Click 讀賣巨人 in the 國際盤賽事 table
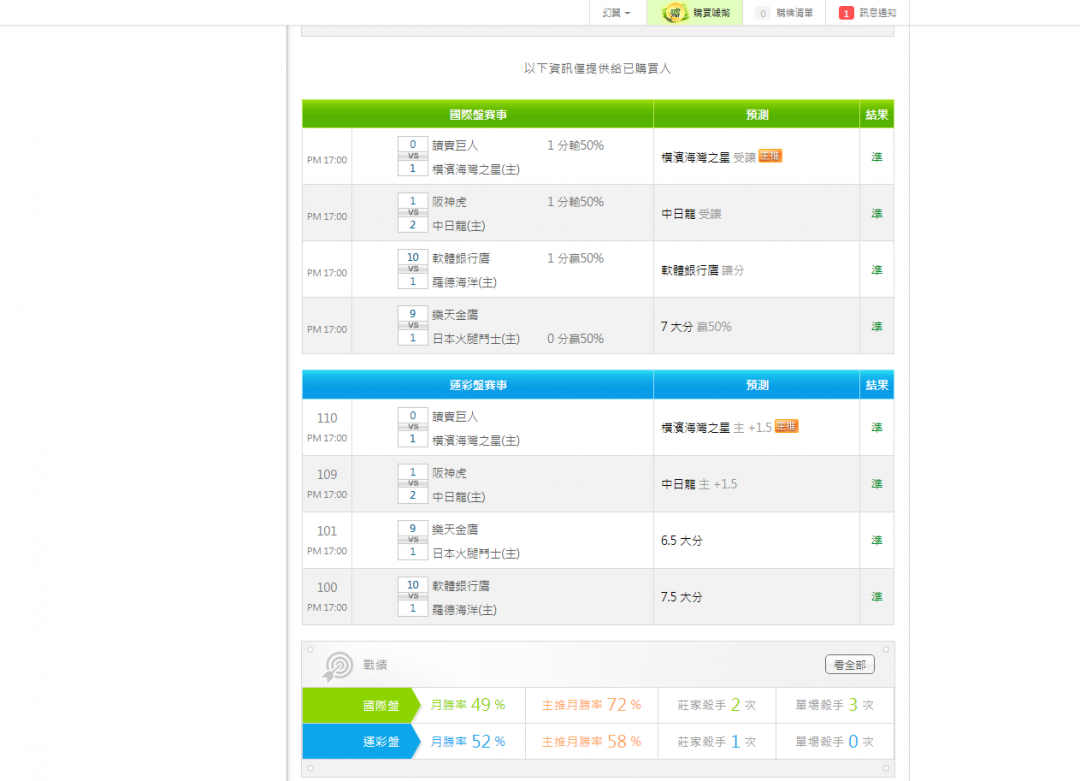The width and height of the screenshot is (1080, 781). [x=455, y=145]
